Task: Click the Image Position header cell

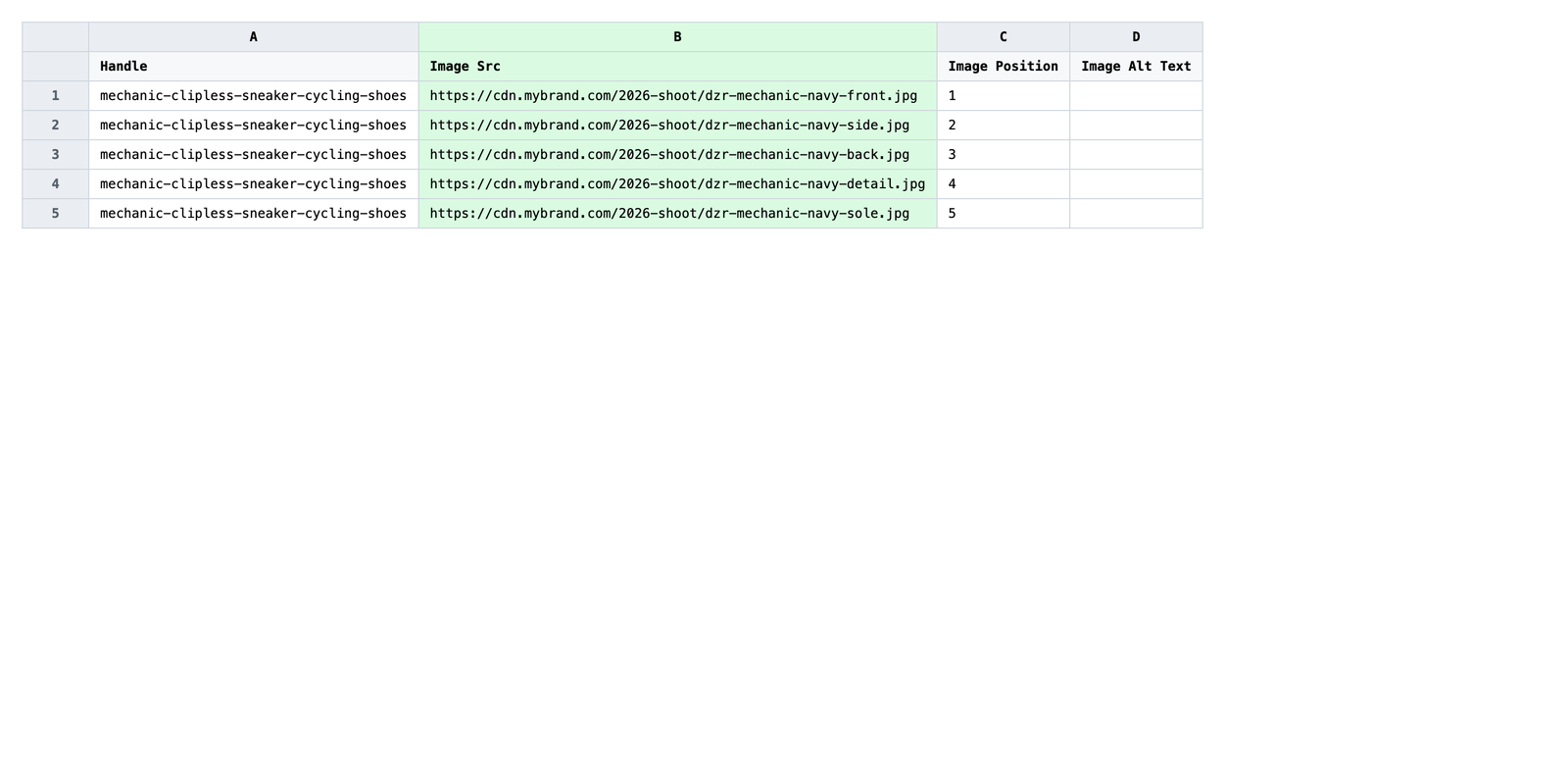Action: pos(1003,67)
